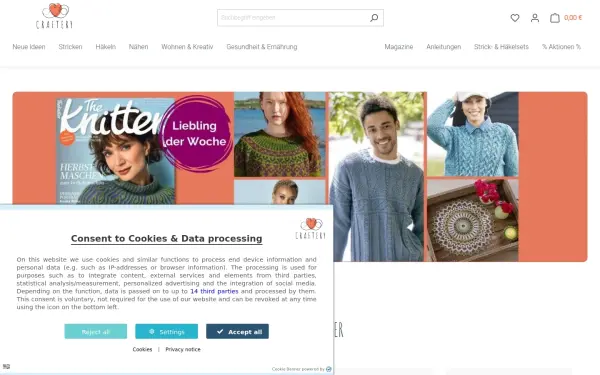Screen dimensions: 600x375
Task: Open the Neue Ideen menu
Action: tap(29, 47)
